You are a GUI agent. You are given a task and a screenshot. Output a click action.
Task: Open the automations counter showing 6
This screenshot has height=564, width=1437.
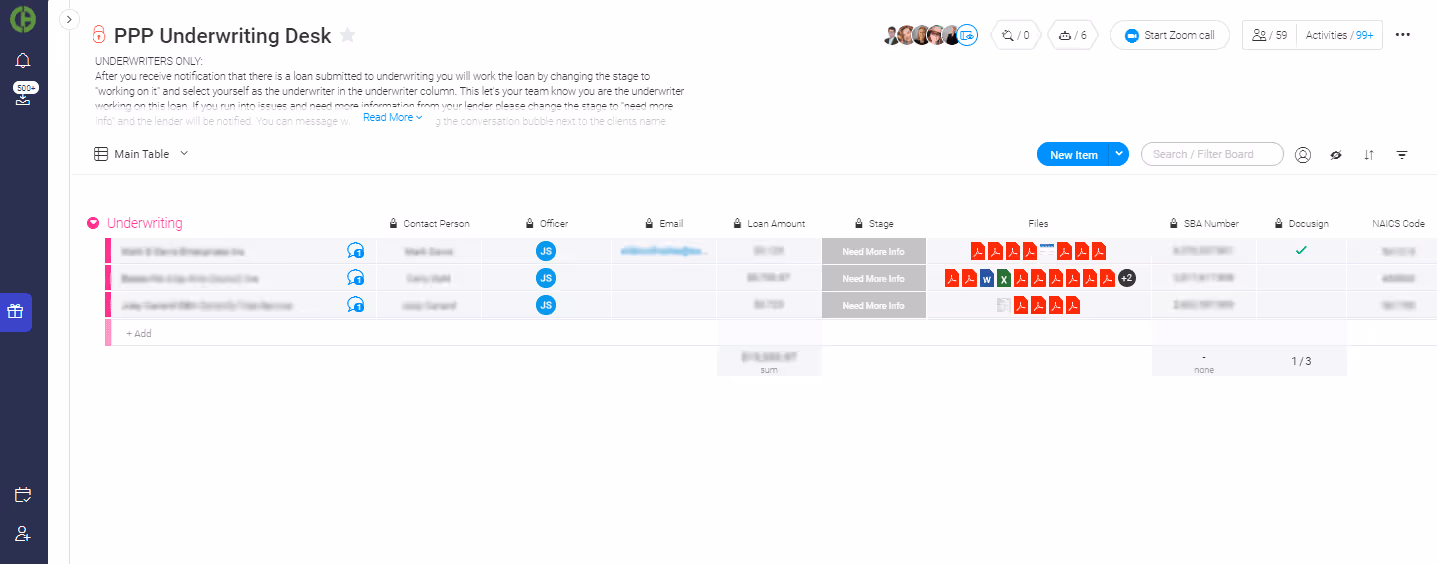(1072, 35)
